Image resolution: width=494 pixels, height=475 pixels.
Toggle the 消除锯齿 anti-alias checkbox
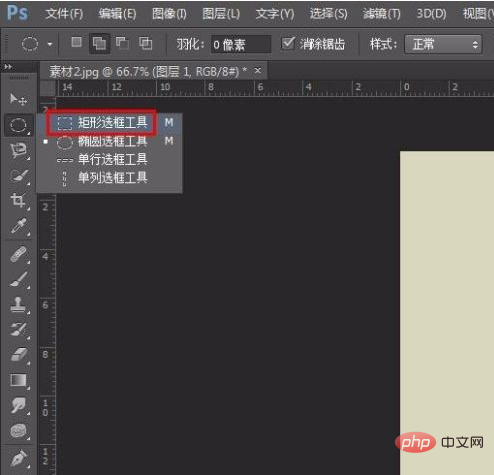[288, 43]
